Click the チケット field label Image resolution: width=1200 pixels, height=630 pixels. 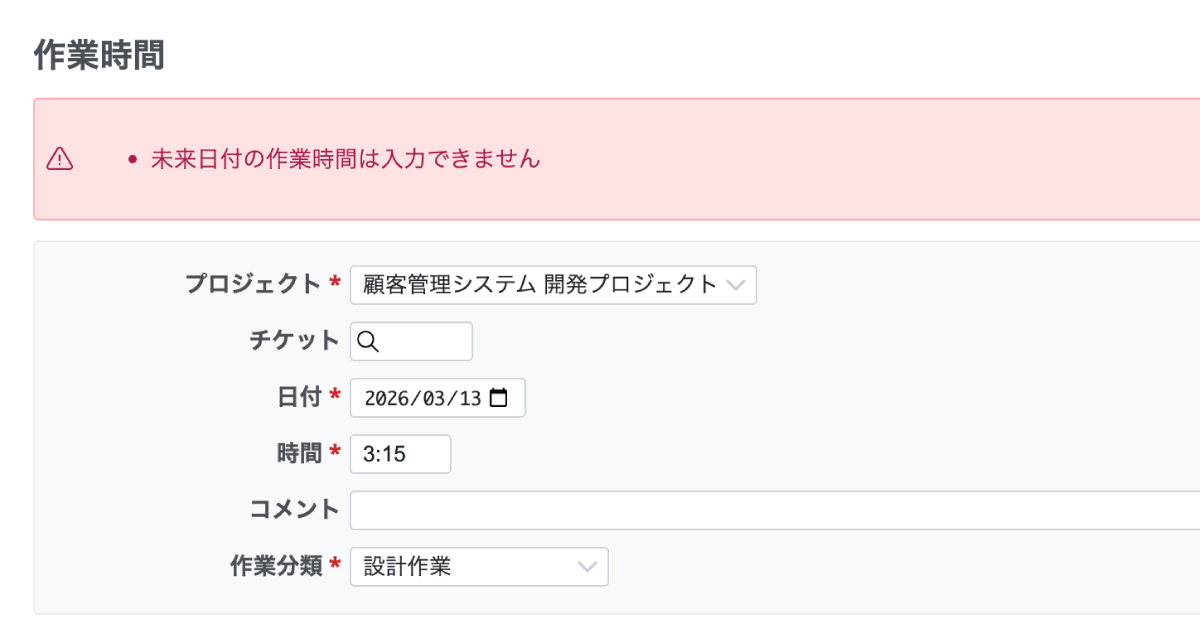(294, 341)
